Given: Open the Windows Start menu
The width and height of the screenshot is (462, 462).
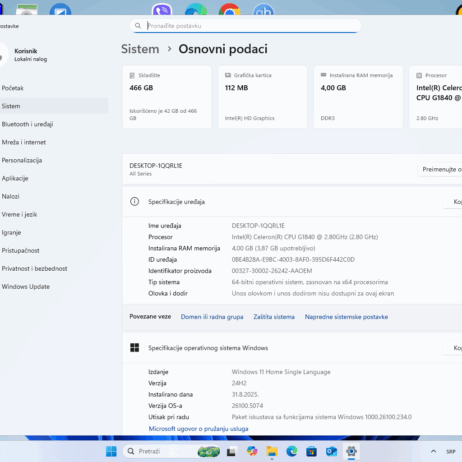Looking at the screenshot, I should (x=111, y=451).
